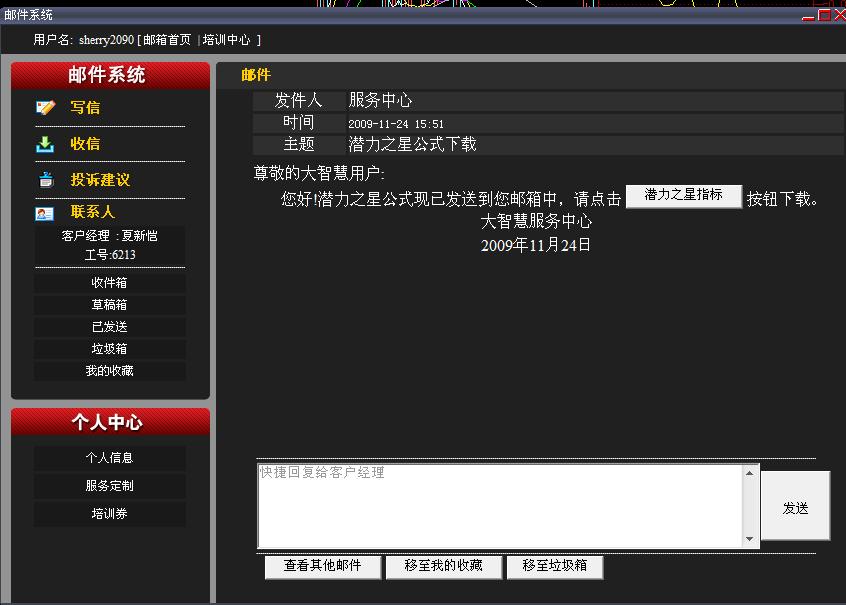Click the compose mail pencil icon

coord(45,107)
